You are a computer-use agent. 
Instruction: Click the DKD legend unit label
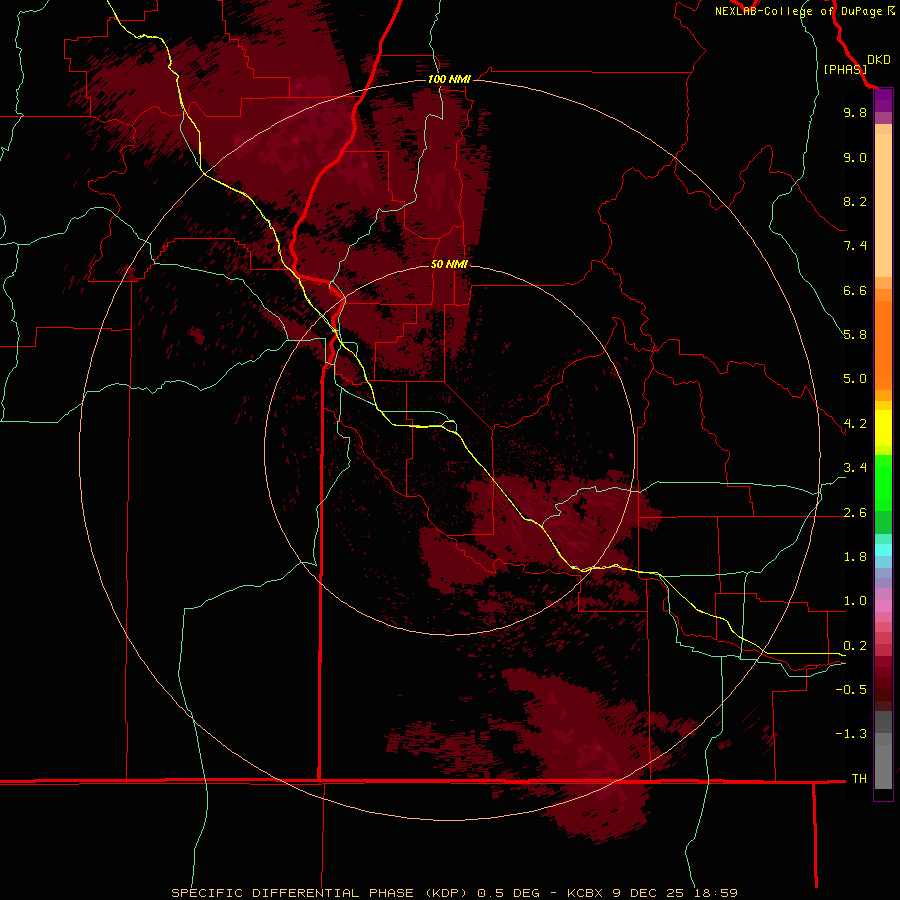879,60
